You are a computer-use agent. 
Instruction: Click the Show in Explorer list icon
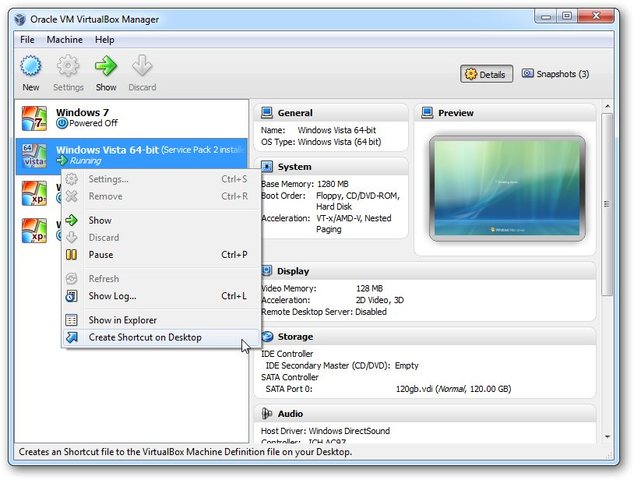(x=72, y=320)
